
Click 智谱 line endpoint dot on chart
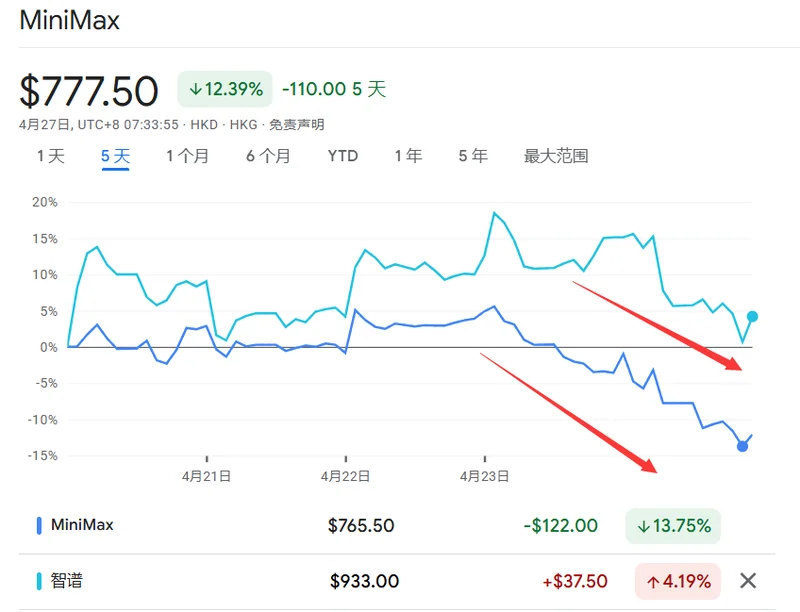pyautogui.click(x=752, y=316)
